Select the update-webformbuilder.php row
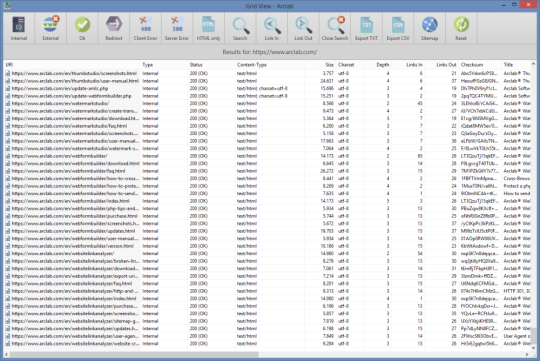The height and width of the screenshot is (361, 540). 267,96
